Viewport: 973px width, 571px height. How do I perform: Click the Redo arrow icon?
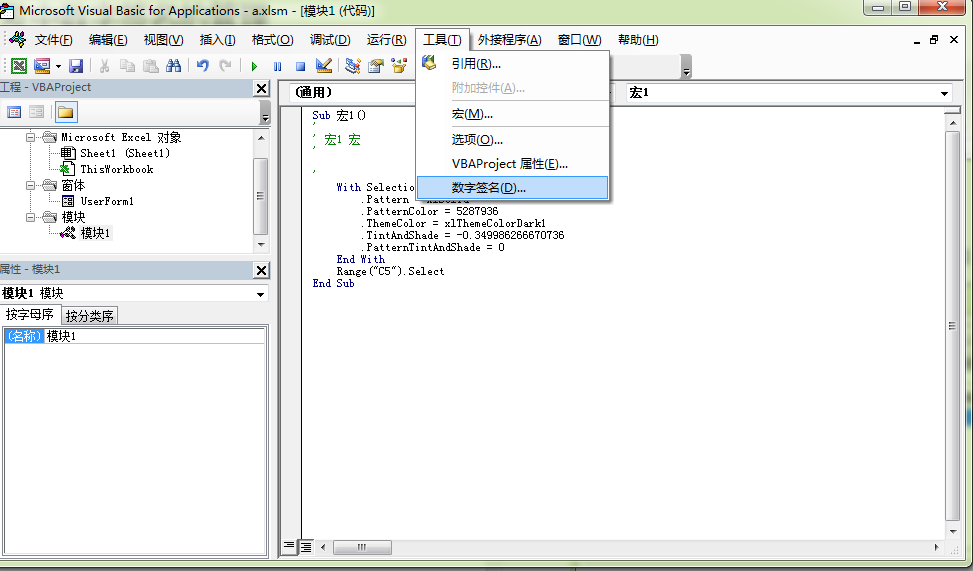(x=225, y=65)
